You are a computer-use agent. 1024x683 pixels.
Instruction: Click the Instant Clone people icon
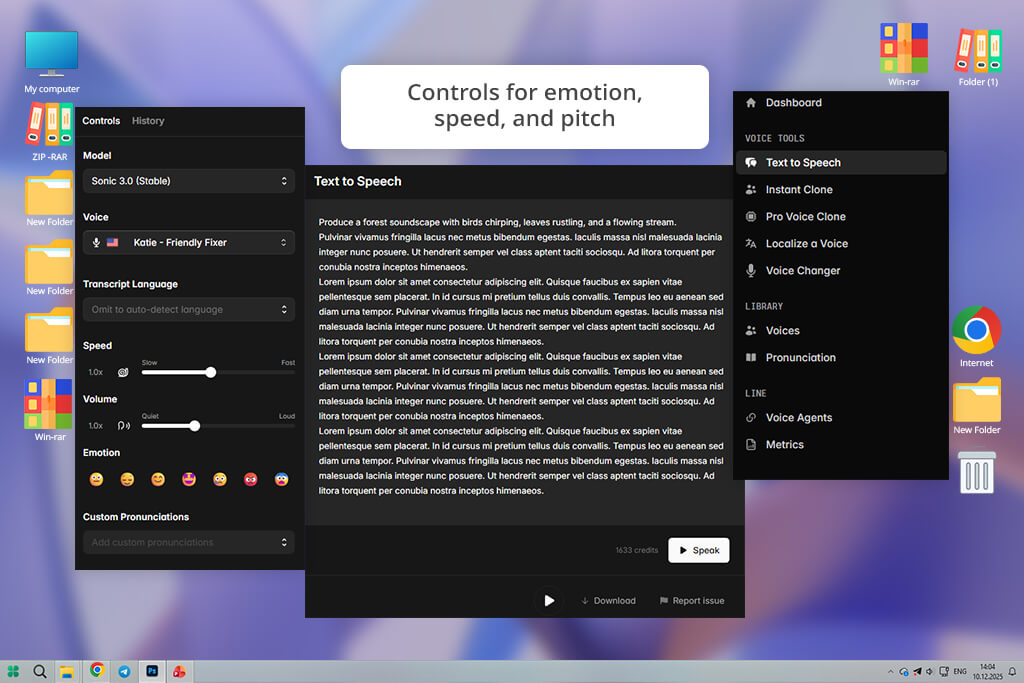point(751,189)
